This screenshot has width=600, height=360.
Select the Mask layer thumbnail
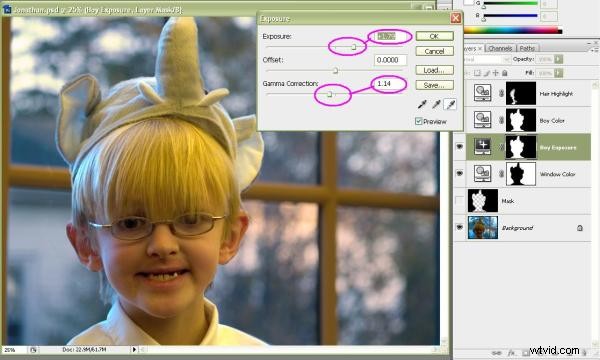click(483, 200)
